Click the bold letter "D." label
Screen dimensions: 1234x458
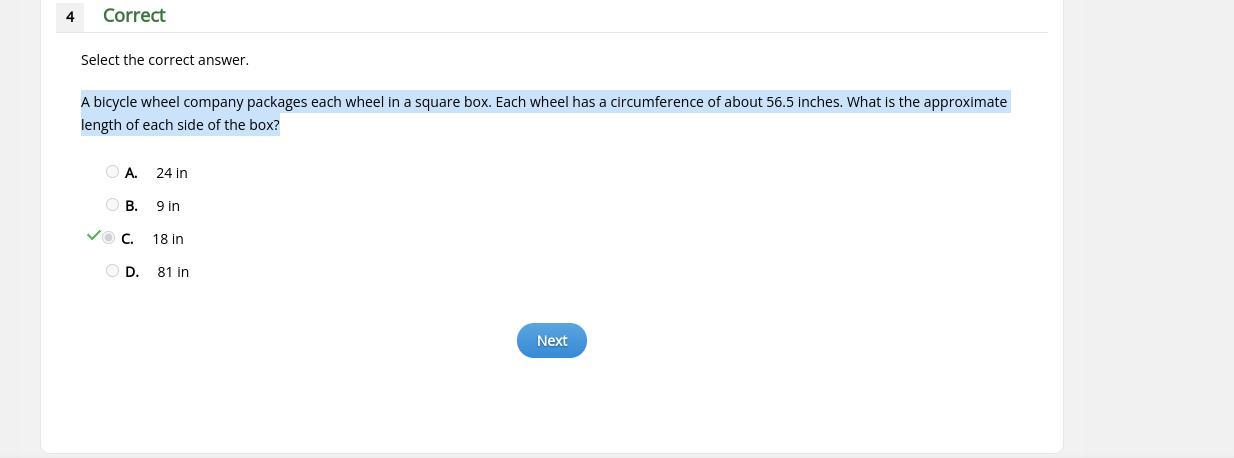pos(132,272)
